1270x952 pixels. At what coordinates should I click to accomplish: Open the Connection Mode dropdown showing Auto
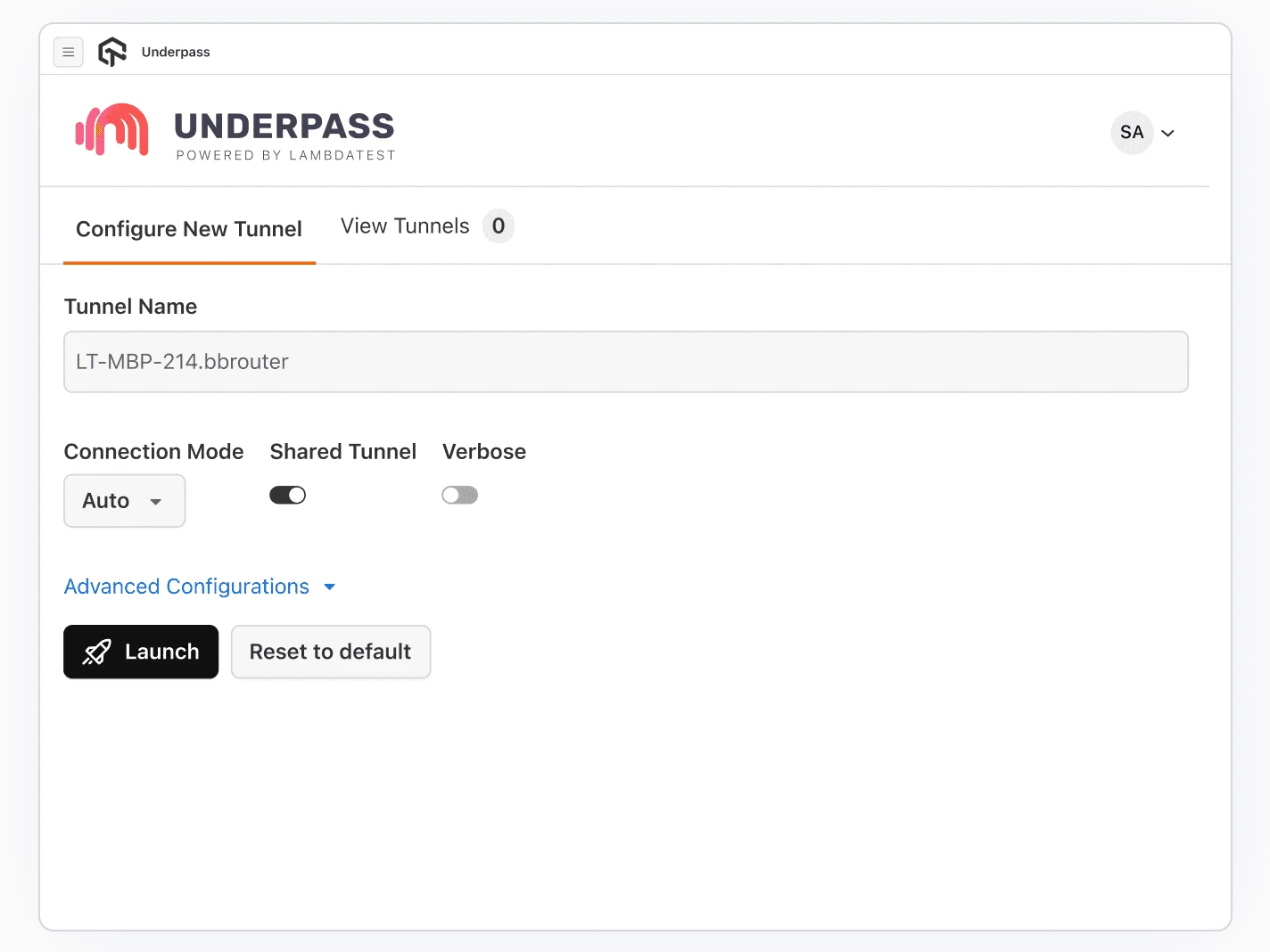(x=124, y=500)
